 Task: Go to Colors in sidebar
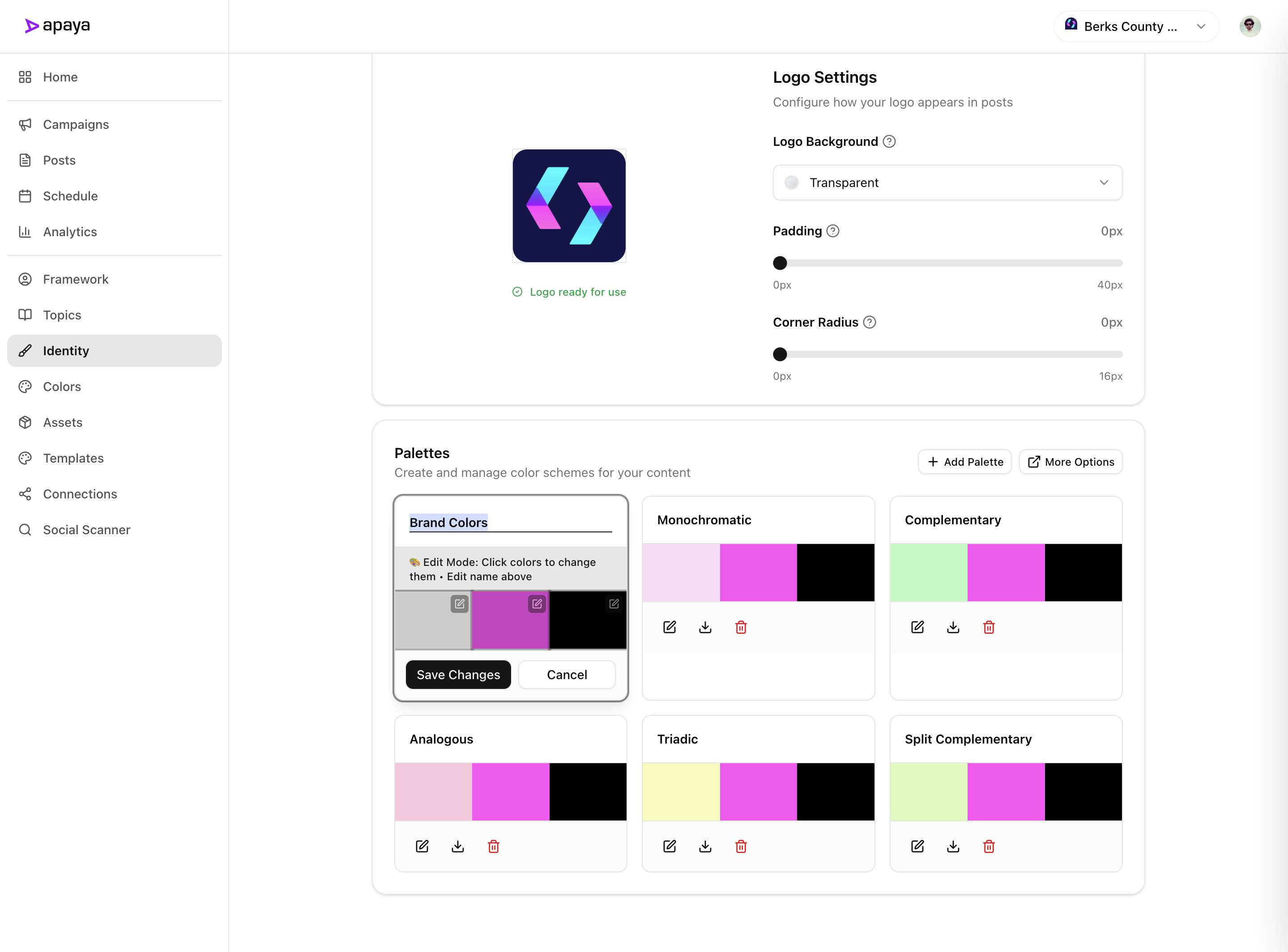click(62, 387)
